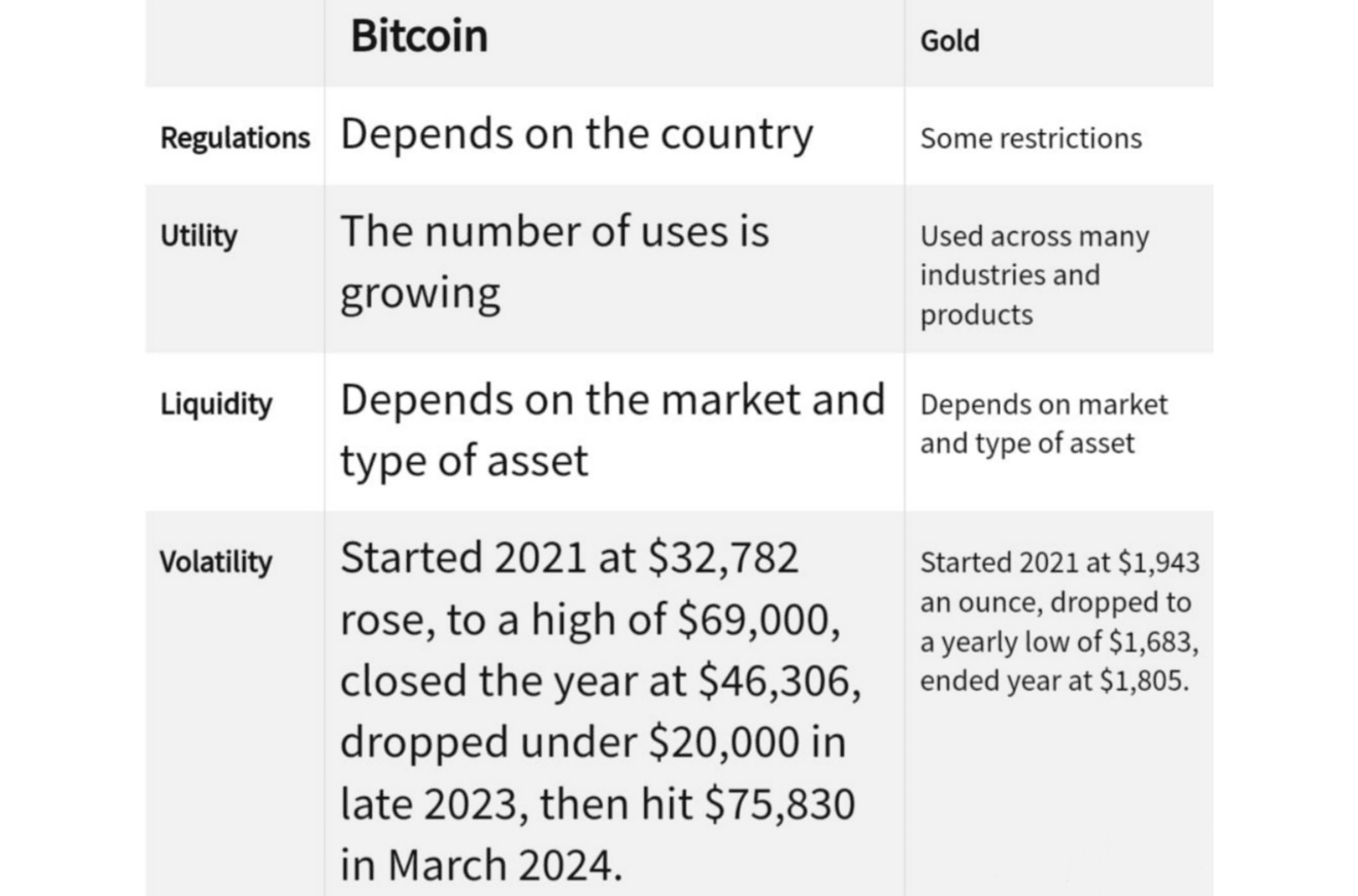Click the Gold column header
The width and height of the screenshot is (1358, 896).
(x=950, y=41)
